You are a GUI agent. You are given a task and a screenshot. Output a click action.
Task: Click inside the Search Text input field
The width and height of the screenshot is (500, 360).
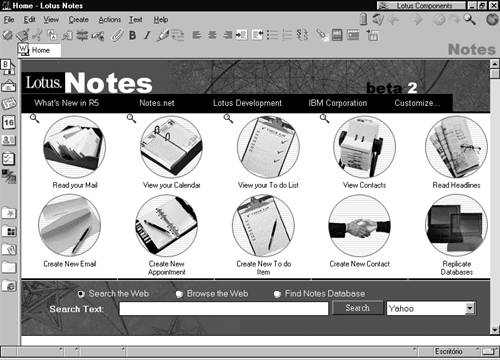tap(224, 309)
